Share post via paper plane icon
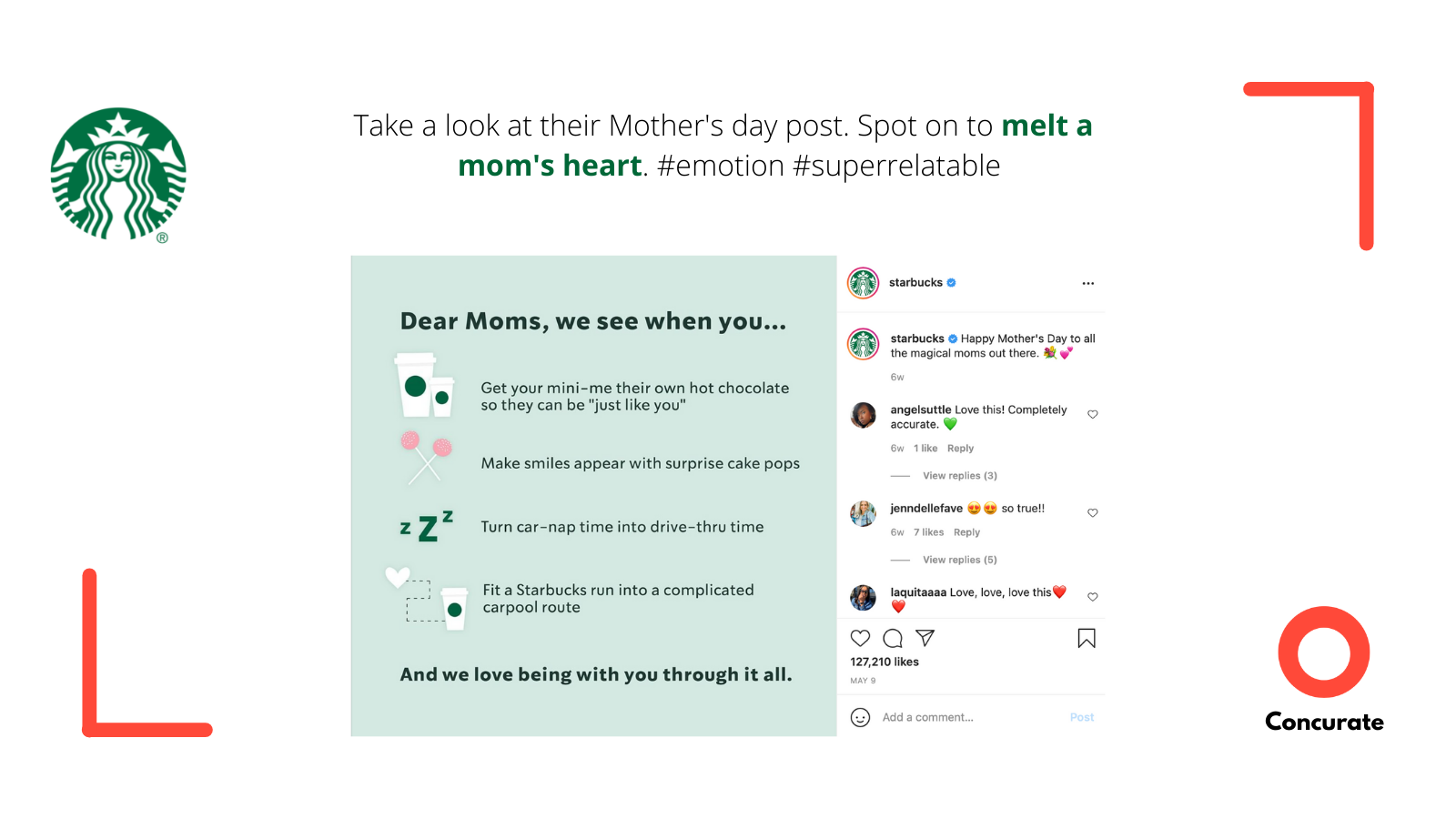1456x819 pixels. tap(925, 638)
